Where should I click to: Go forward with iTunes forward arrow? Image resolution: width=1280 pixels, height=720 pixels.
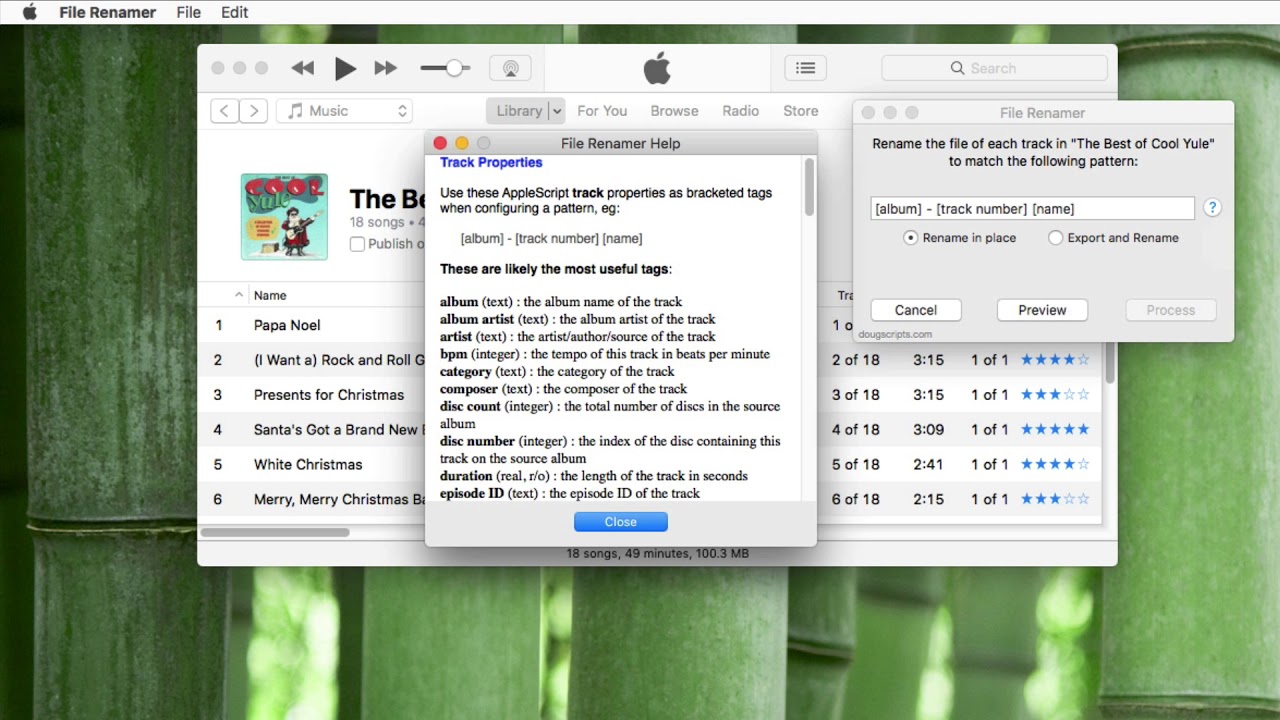pyautogui.click(x=254, y=111)
